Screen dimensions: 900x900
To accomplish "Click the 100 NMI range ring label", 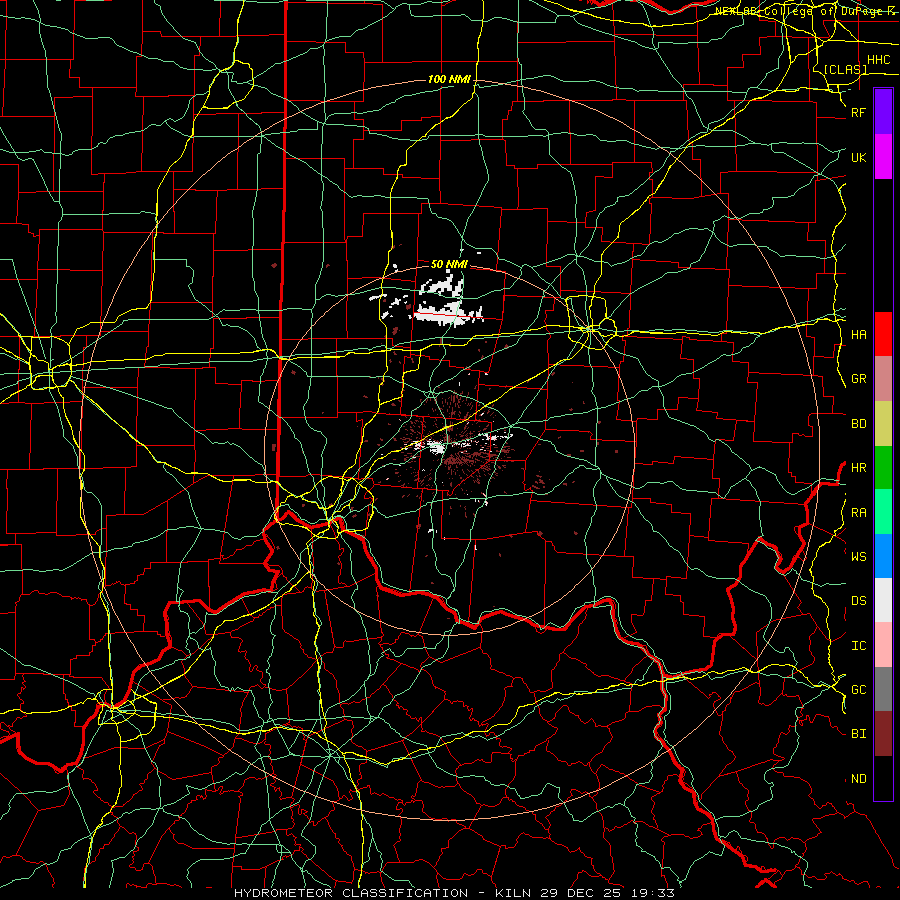I will coord(449,79).
